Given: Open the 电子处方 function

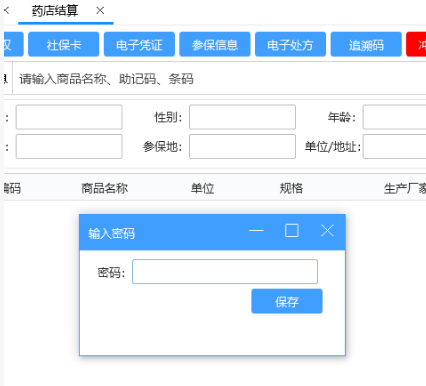Looking at the screenshot, I should point(290,44).
